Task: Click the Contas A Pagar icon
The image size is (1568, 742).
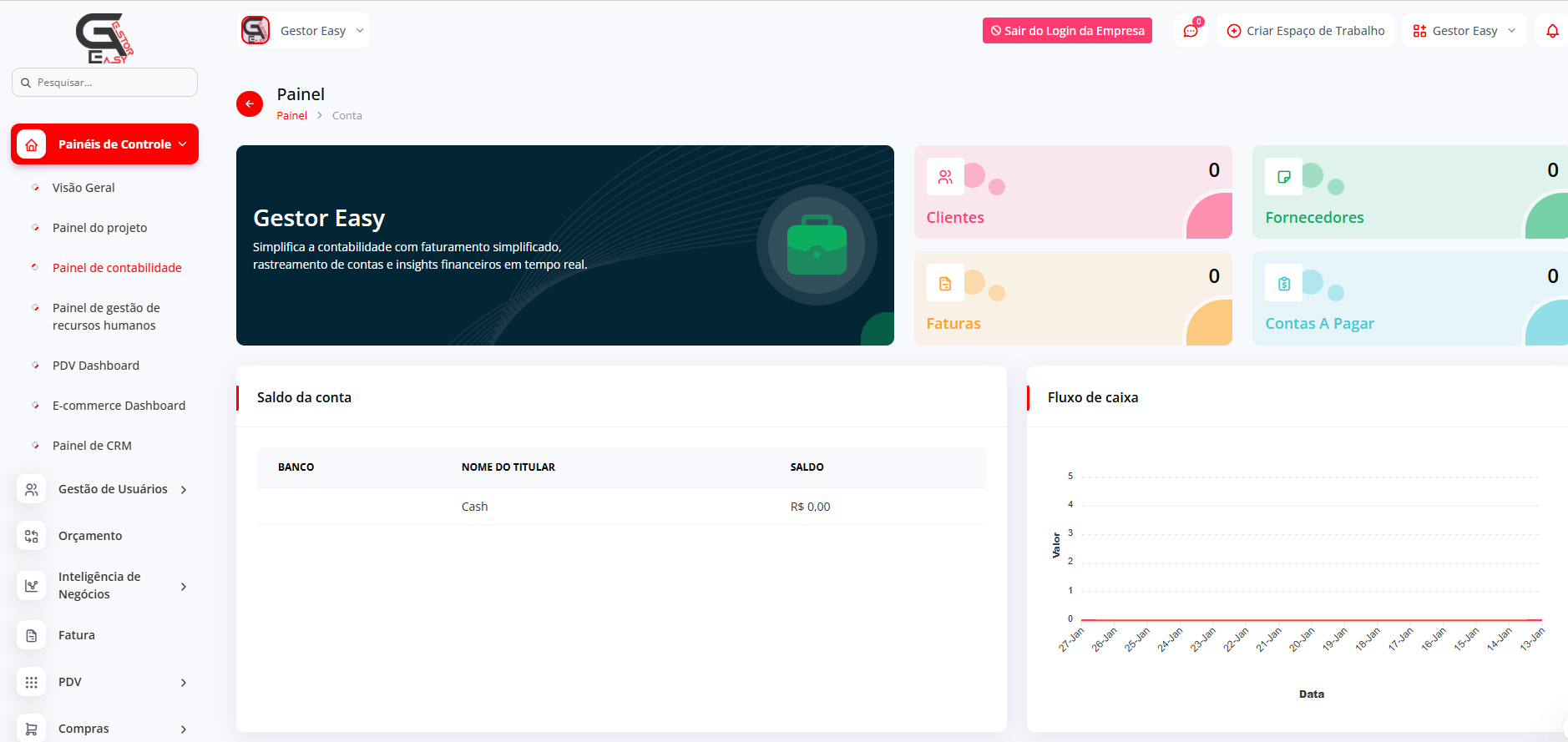Action: 1284,284
